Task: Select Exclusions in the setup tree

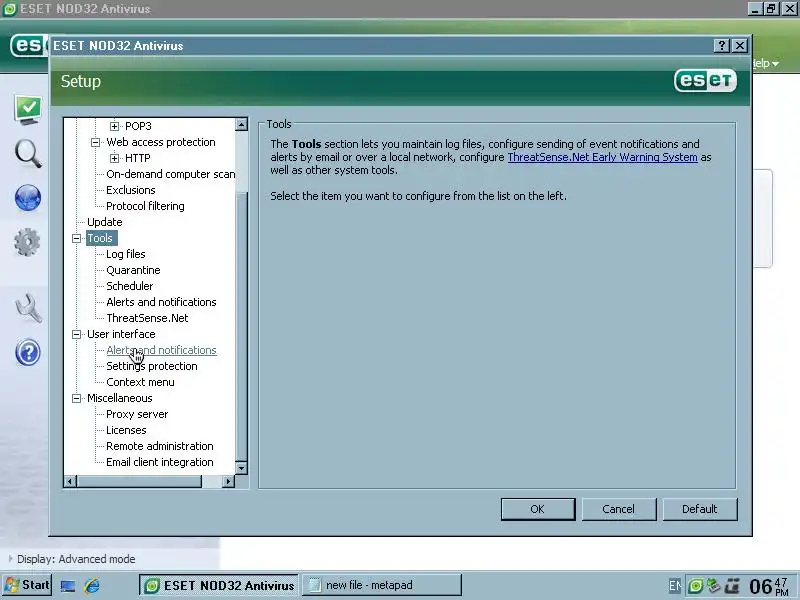Action: coord(131,190)
